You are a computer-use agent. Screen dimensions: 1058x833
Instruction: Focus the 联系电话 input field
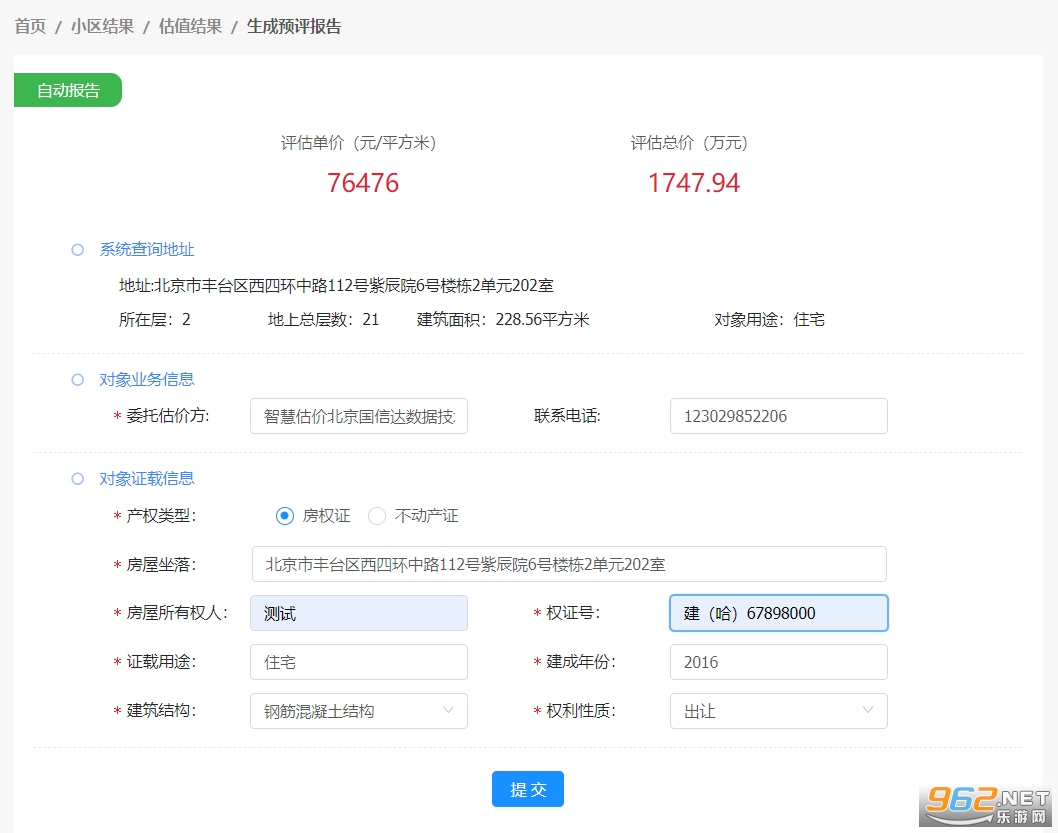[x=778, y=416]
